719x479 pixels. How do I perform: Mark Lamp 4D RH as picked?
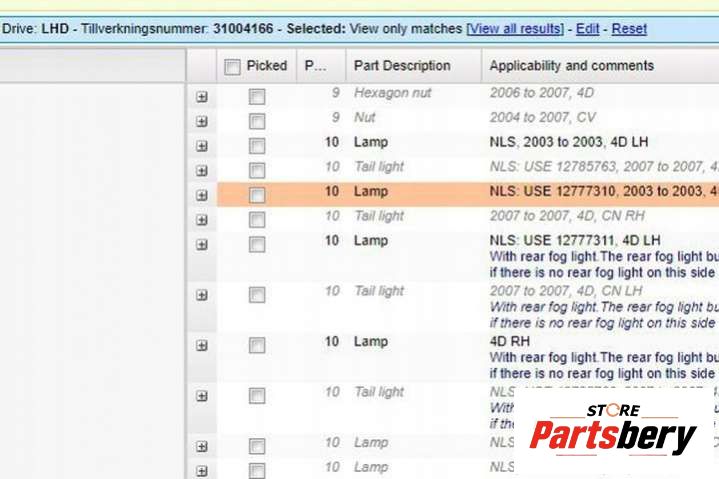point(257,345)
